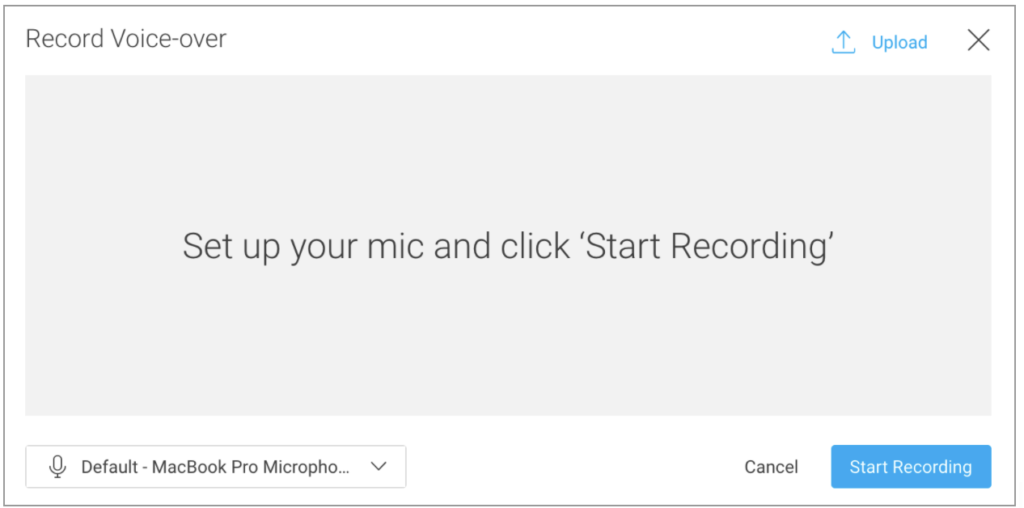Click the blue Start Recording button

(x=910, y=467)
